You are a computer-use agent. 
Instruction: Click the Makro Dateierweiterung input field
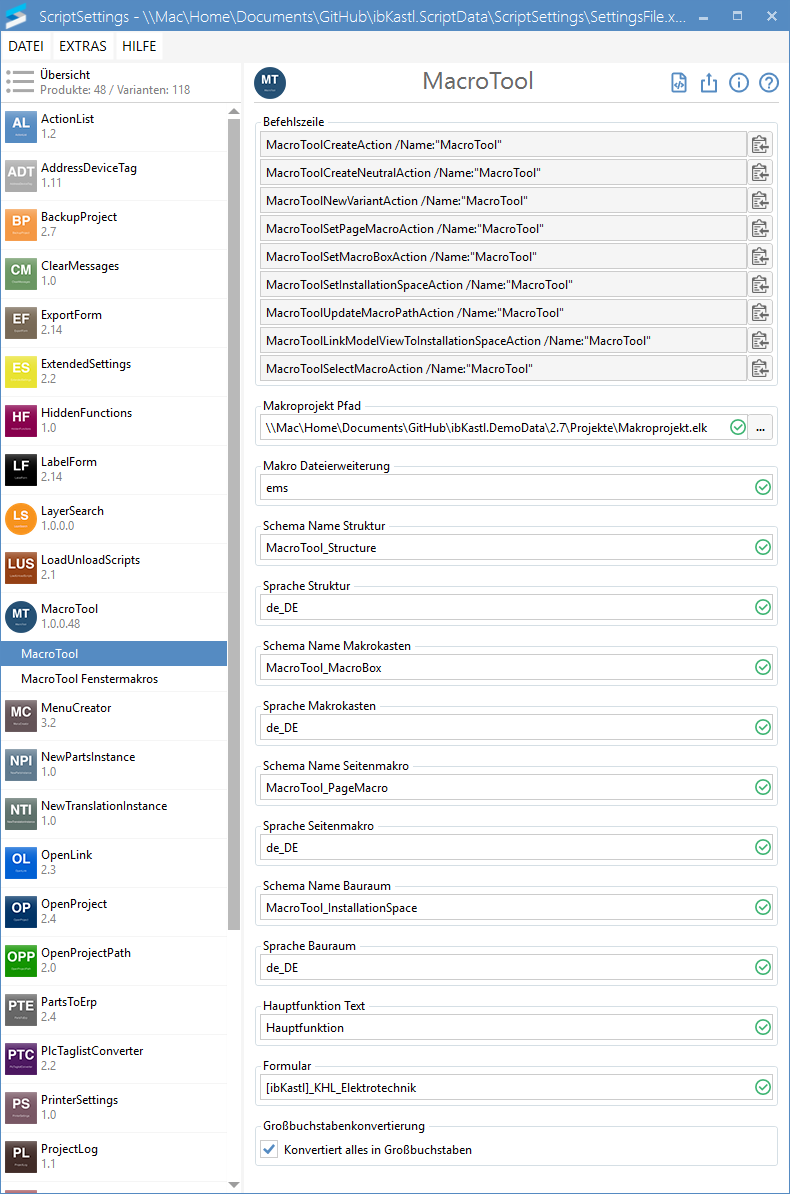505,488
